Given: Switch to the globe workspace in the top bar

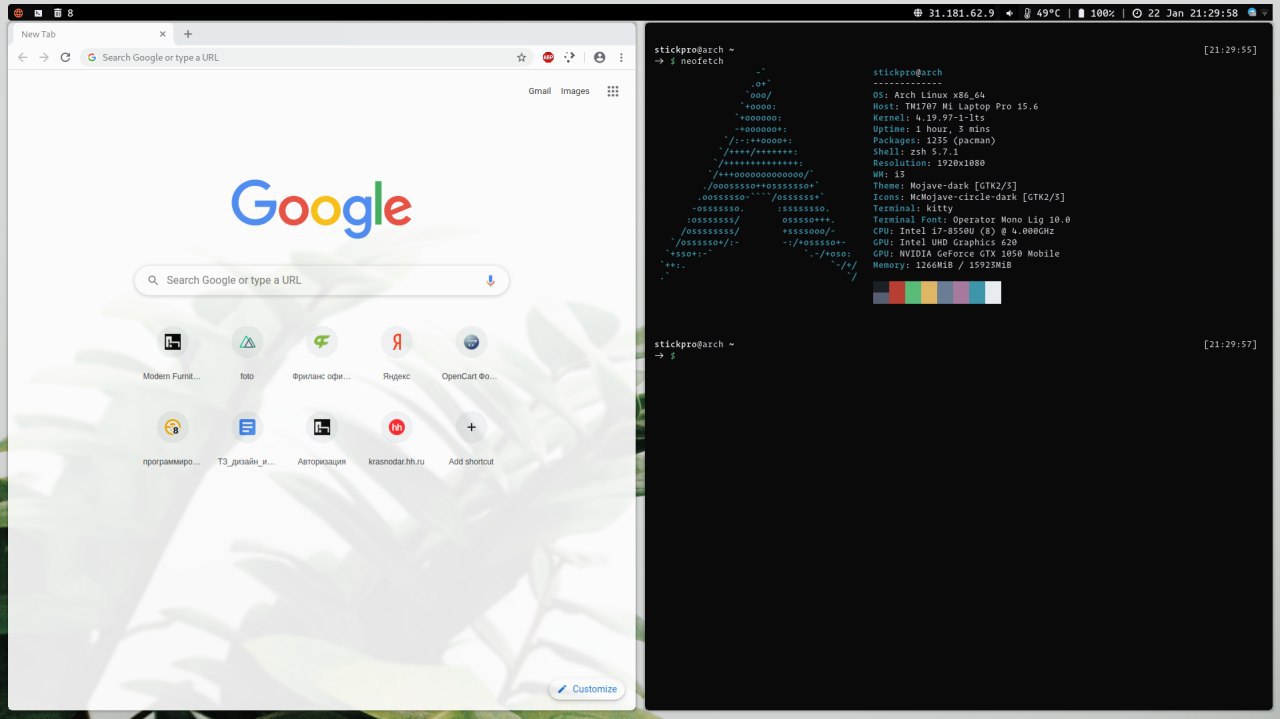Looking at the screenshot, I should pyautogui.click(x=17, y=13).
